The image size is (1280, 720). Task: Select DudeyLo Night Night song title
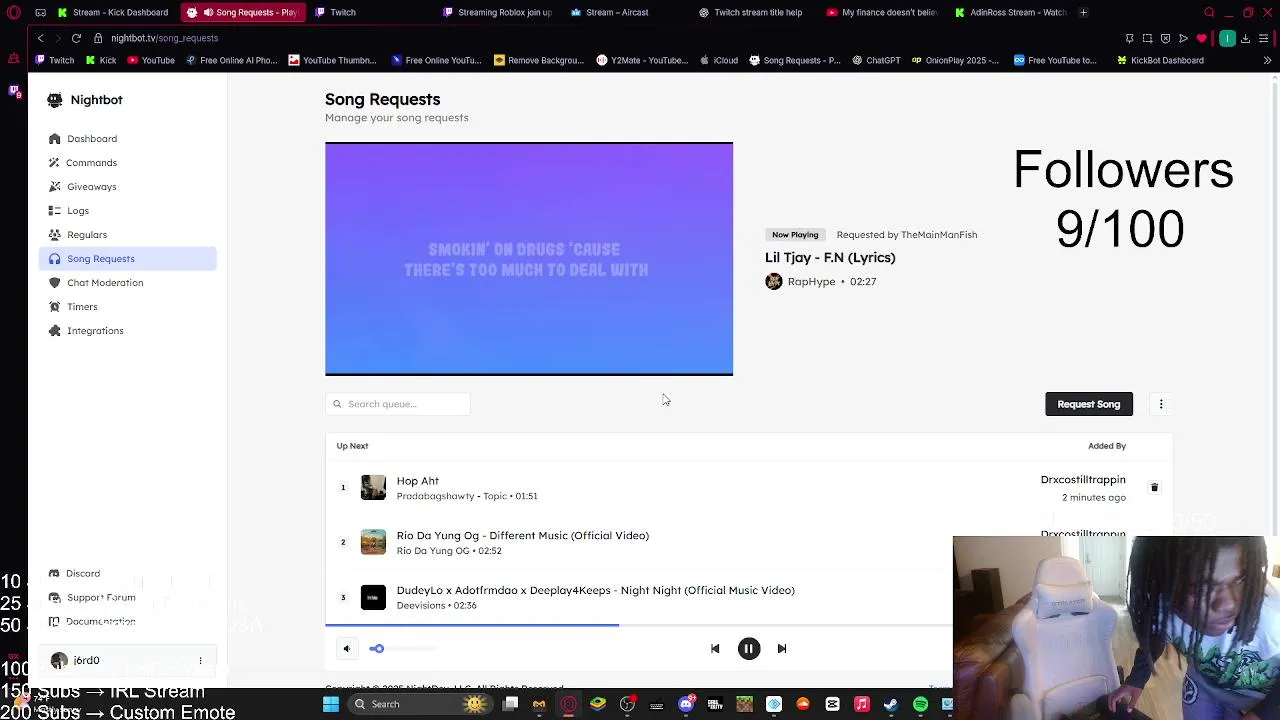click(x=595, y=590)
